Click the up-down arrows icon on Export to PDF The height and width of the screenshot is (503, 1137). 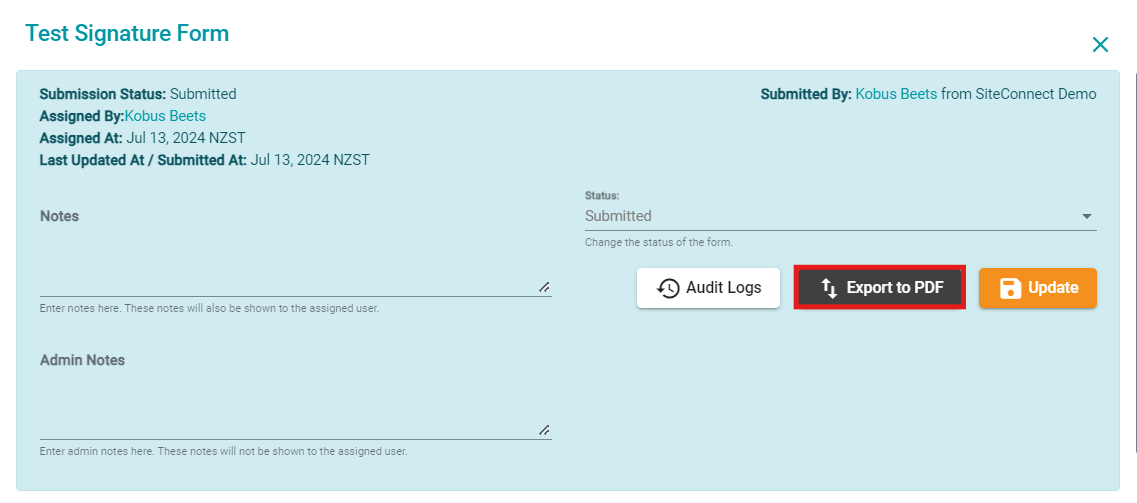(x=830, y=288)
